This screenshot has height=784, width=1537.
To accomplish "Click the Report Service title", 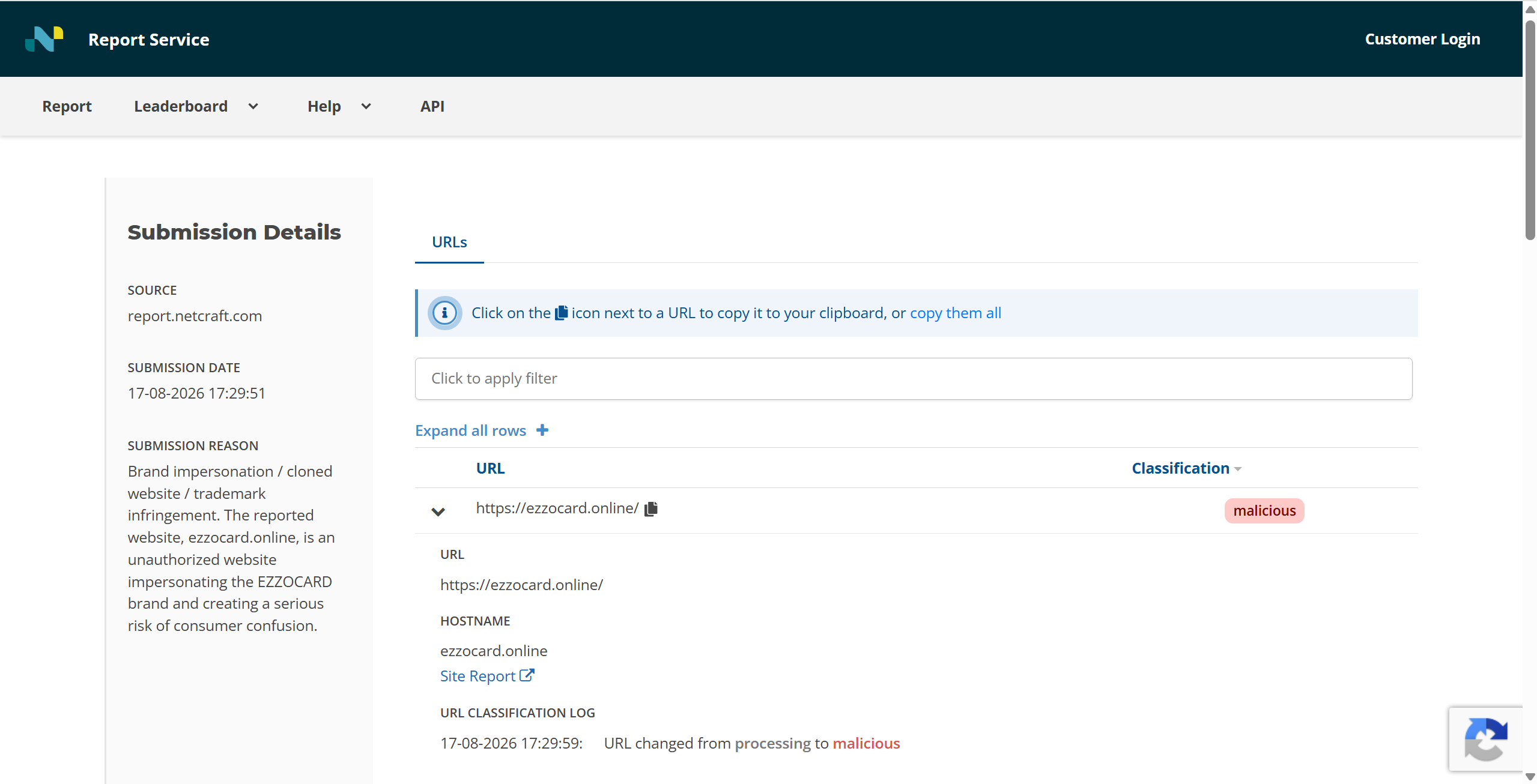I will click(149, 40).
